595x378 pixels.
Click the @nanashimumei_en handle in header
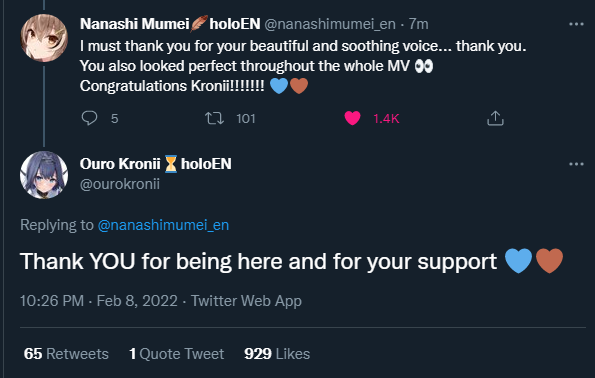(330, 24)
